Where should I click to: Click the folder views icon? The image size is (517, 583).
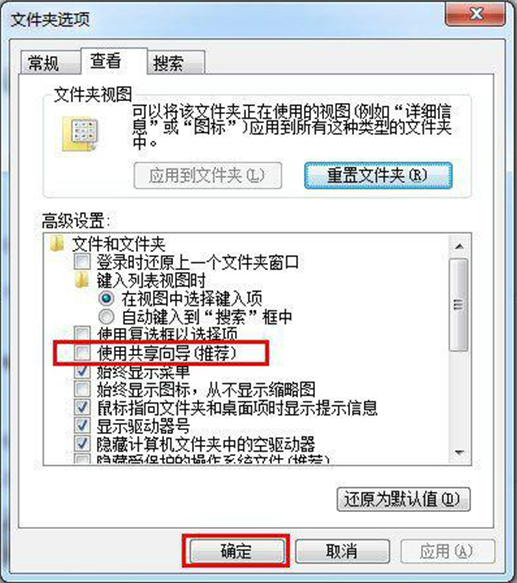point(80,133)
